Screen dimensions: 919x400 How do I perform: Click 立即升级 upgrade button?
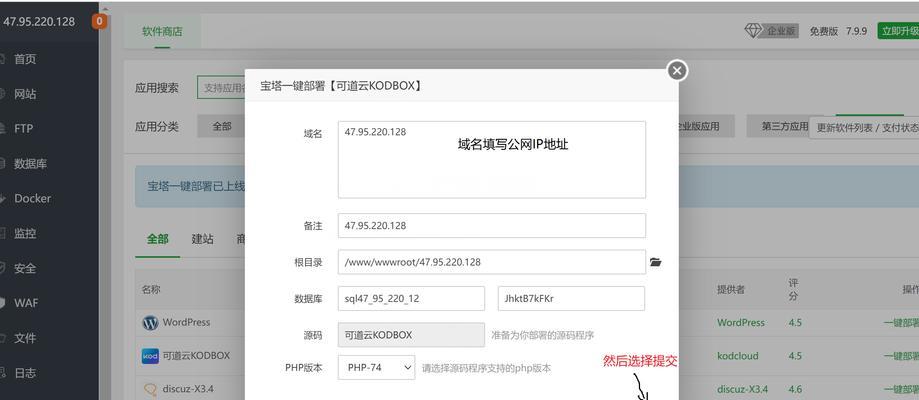tap(898, 31)
